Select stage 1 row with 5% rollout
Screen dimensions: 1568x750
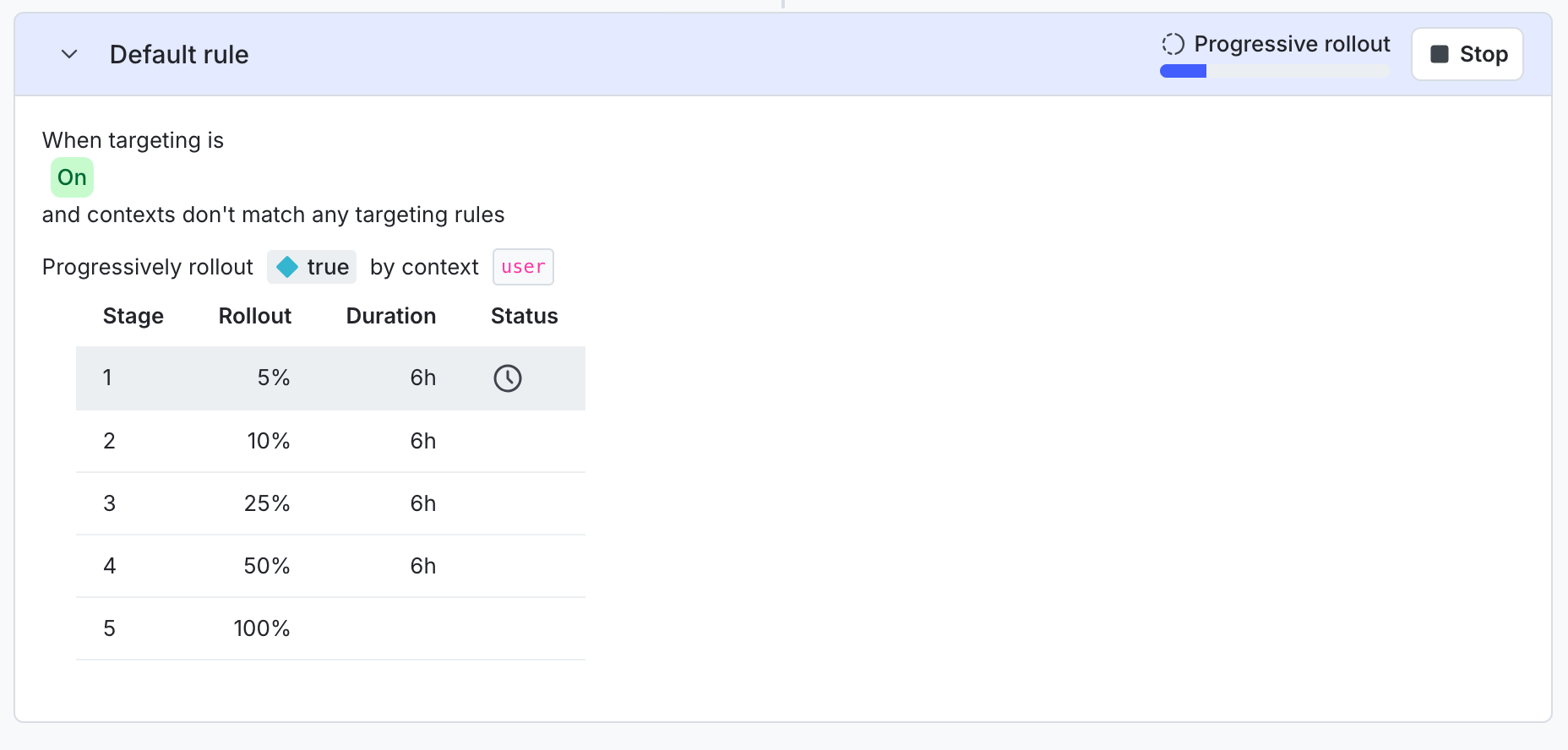point(330,378)
